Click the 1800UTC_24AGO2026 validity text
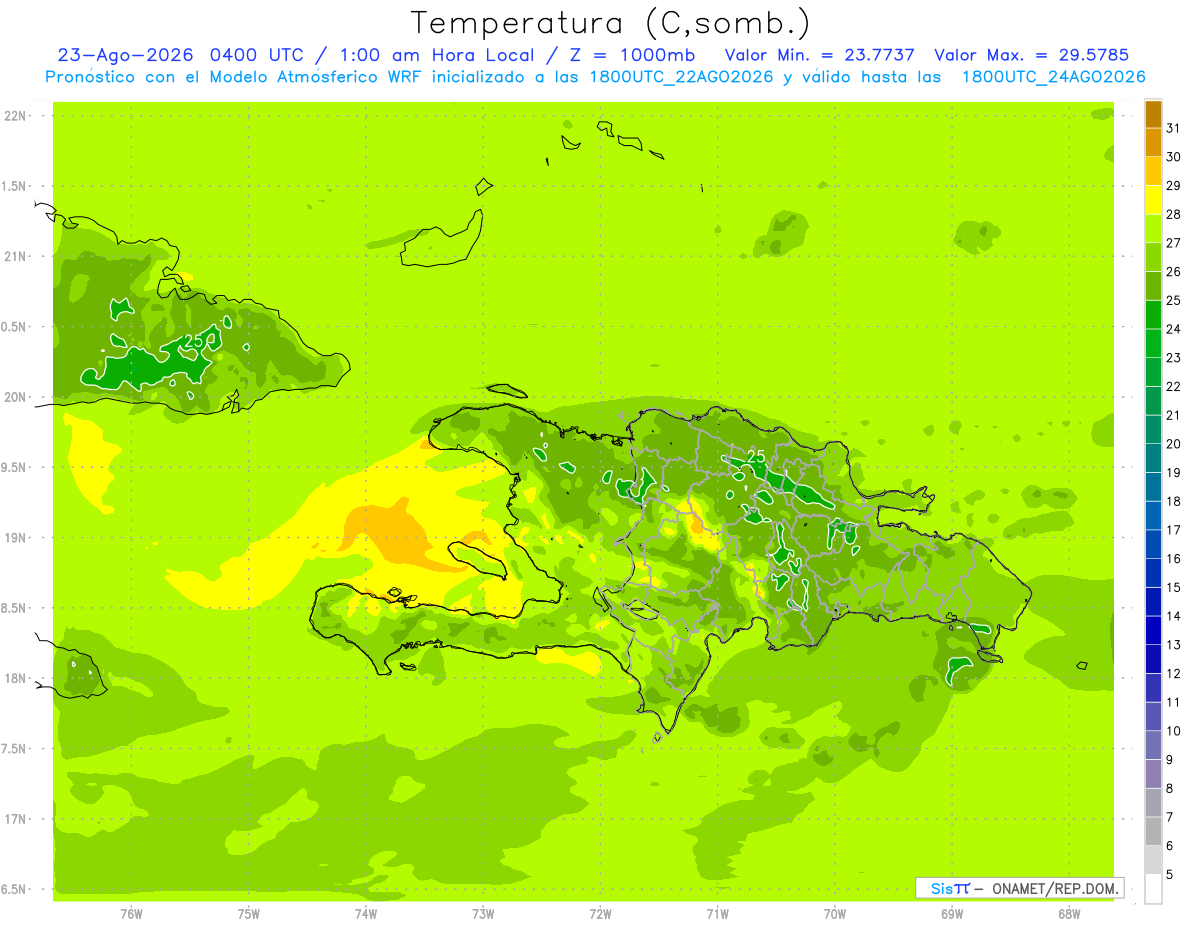This screenshot has height=927, width=1200. click(1053, 77)
